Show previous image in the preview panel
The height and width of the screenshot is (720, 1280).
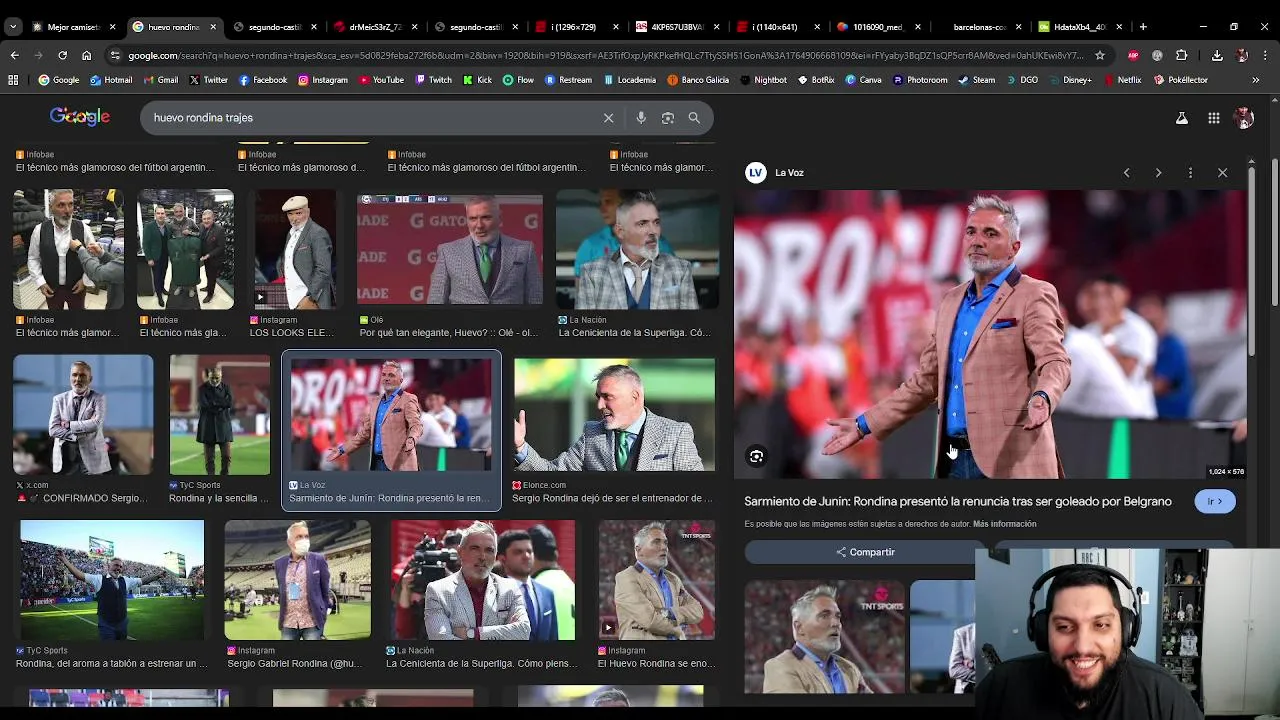click(1126, 173)
